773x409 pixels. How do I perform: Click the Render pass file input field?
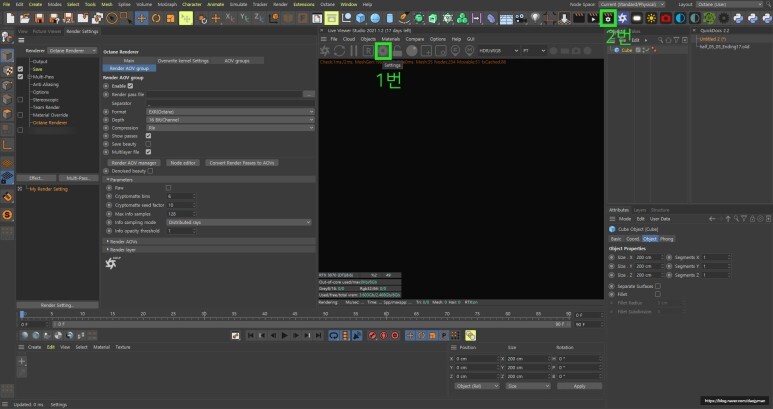coord(224,94)
